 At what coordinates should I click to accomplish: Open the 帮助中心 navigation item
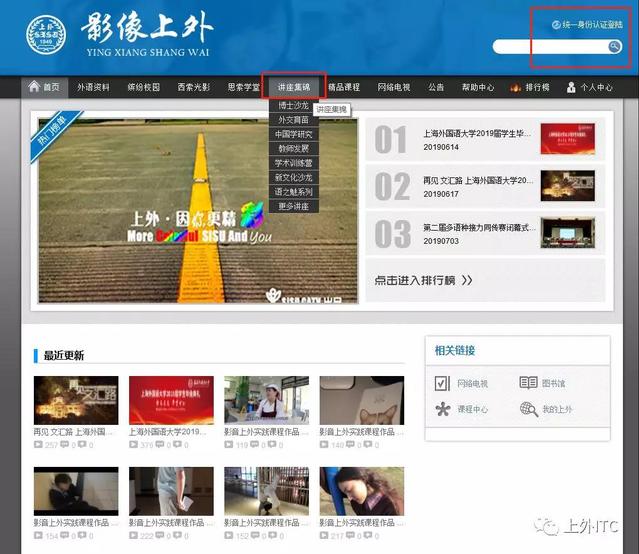tap(478, 87)
